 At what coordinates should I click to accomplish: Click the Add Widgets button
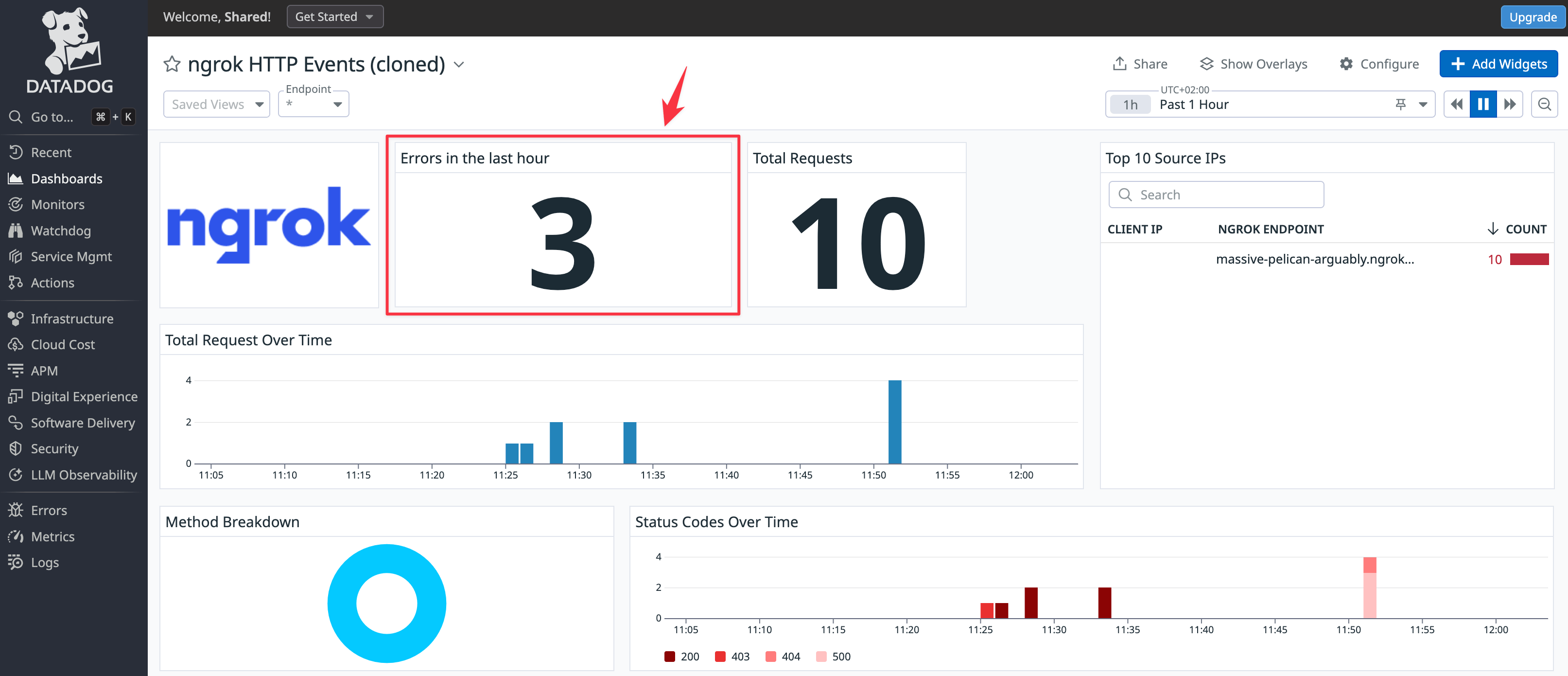click(x=1498, y=64)
